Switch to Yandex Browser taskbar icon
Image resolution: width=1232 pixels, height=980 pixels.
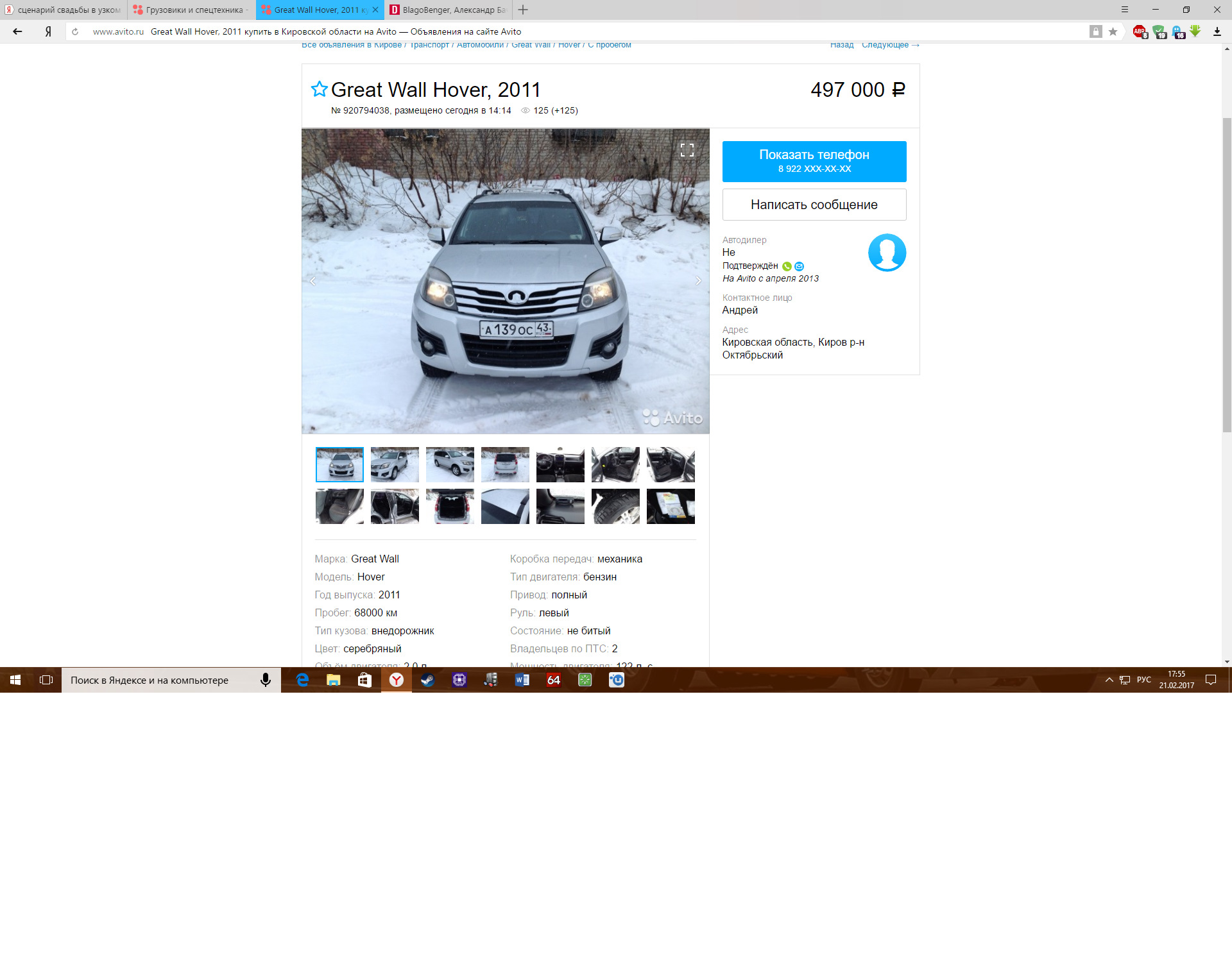pos(397,680)
